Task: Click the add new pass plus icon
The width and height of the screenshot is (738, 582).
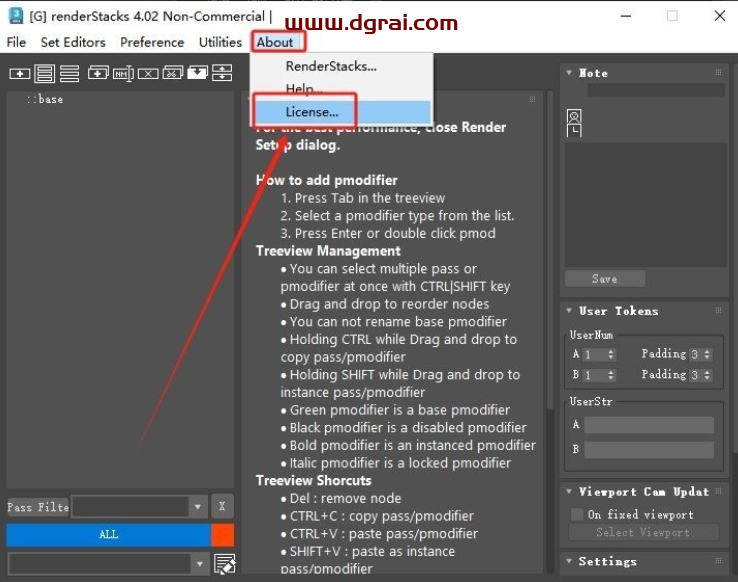Action: click(19, 74)
